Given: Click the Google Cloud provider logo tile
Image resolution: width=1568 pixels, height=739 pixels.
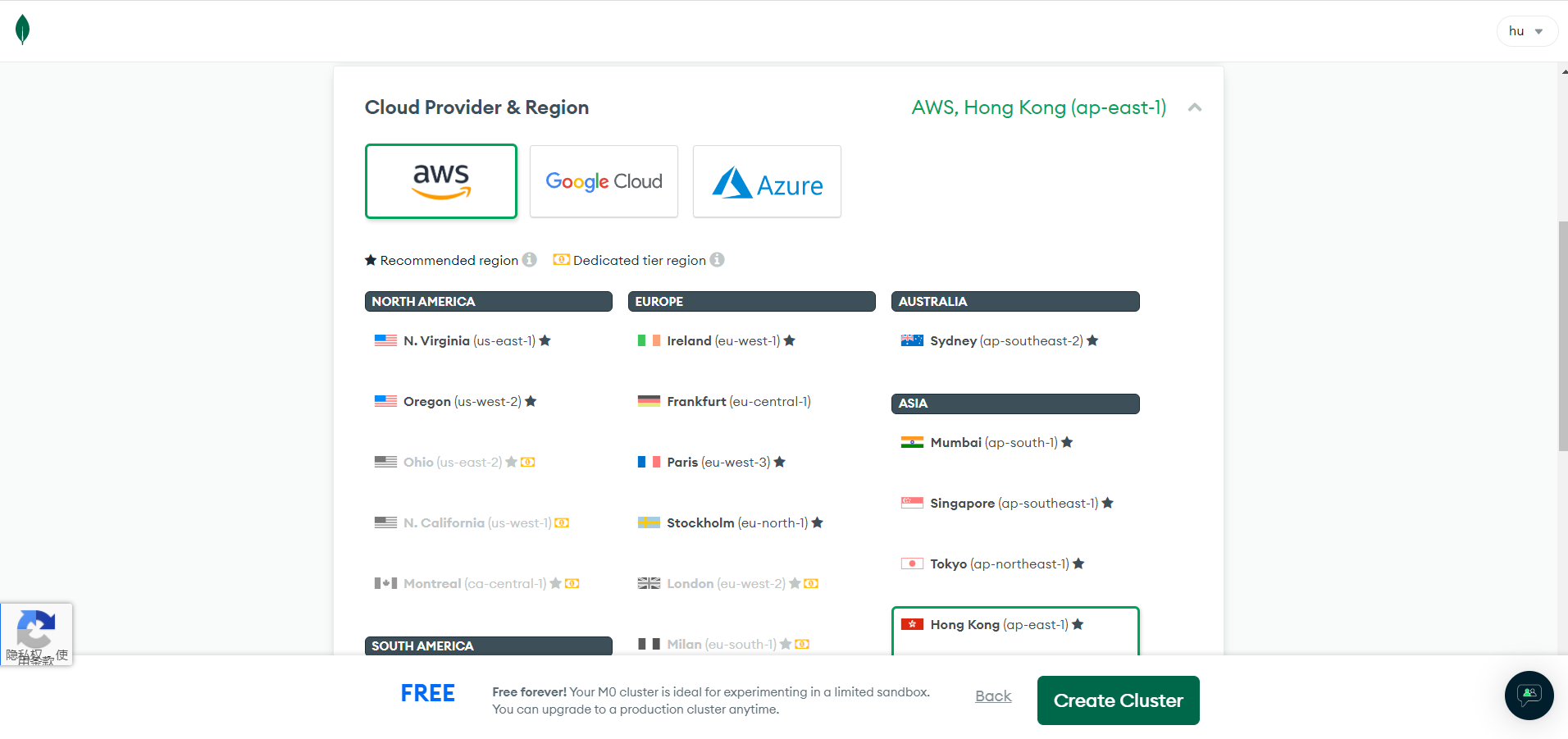Looking at the screenshot, I should tap(604, 182).
